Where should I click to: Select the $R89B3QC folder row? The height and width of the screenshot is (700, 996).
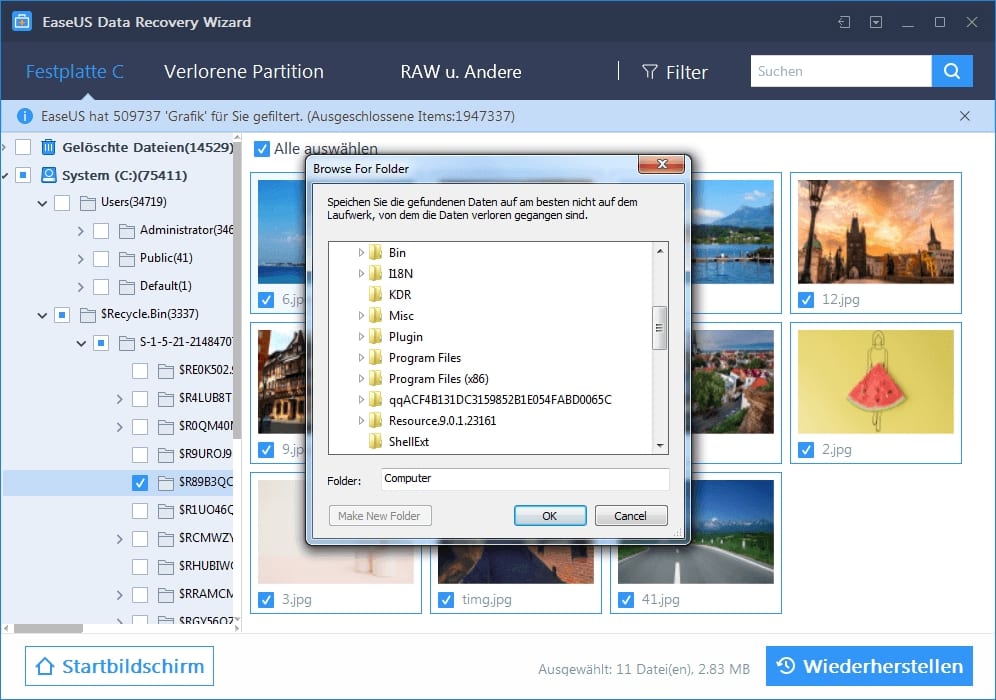pyautogui.click(x=118, y=482)
